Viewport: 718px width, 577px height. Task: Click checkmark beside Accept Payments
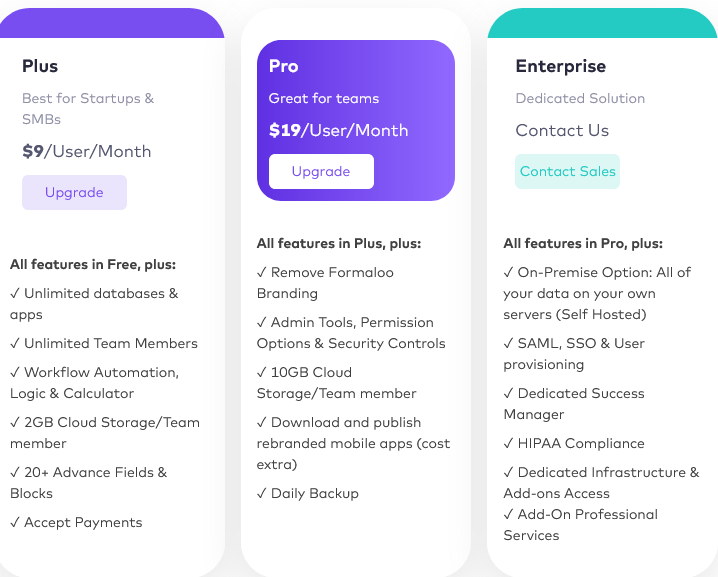point(15,522)
